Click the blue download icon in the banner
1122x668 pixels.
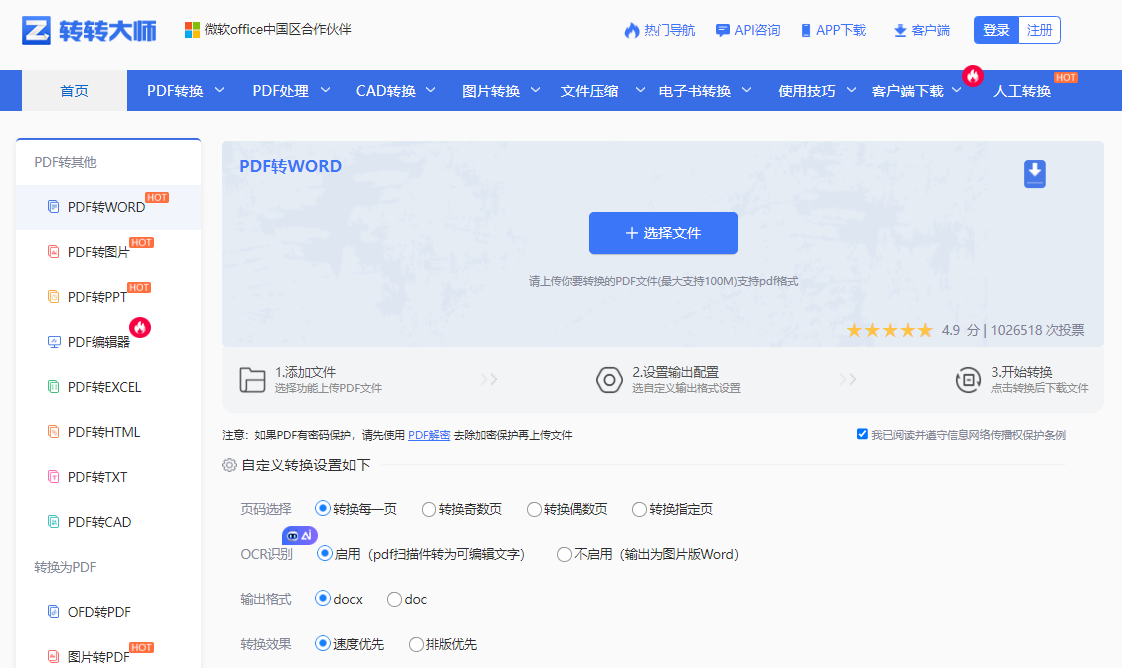pos(1034,173)
